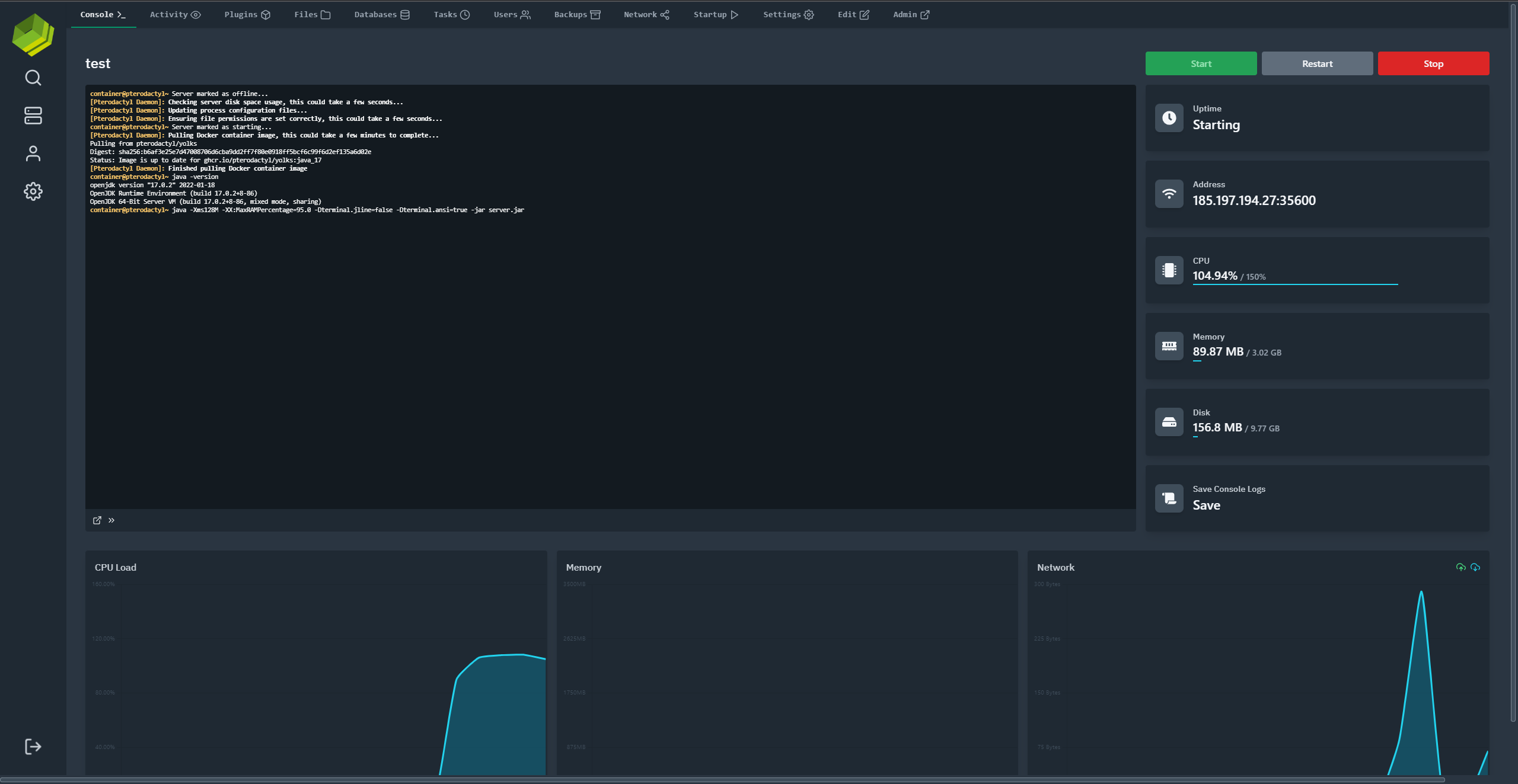Open the Databases tab

(381, 15)
